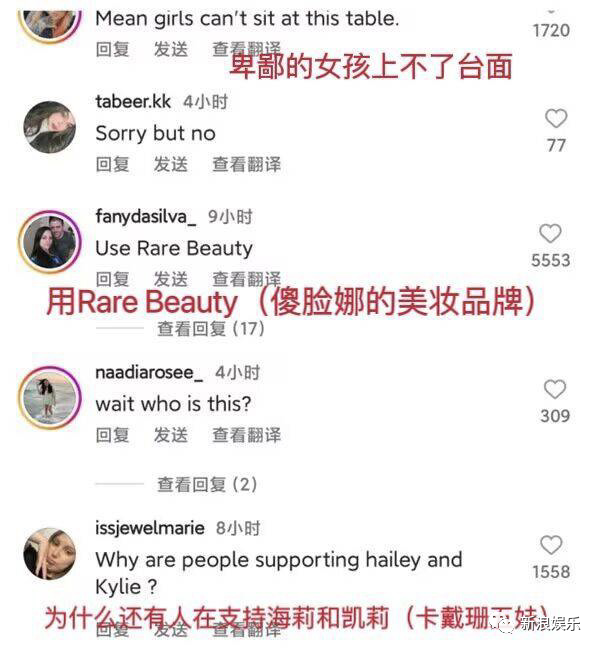The width and height of the screenshot is (600, 651).
Task: Send (发送) naadiarosee_'s comment
Action: click(x=171, y=436)
